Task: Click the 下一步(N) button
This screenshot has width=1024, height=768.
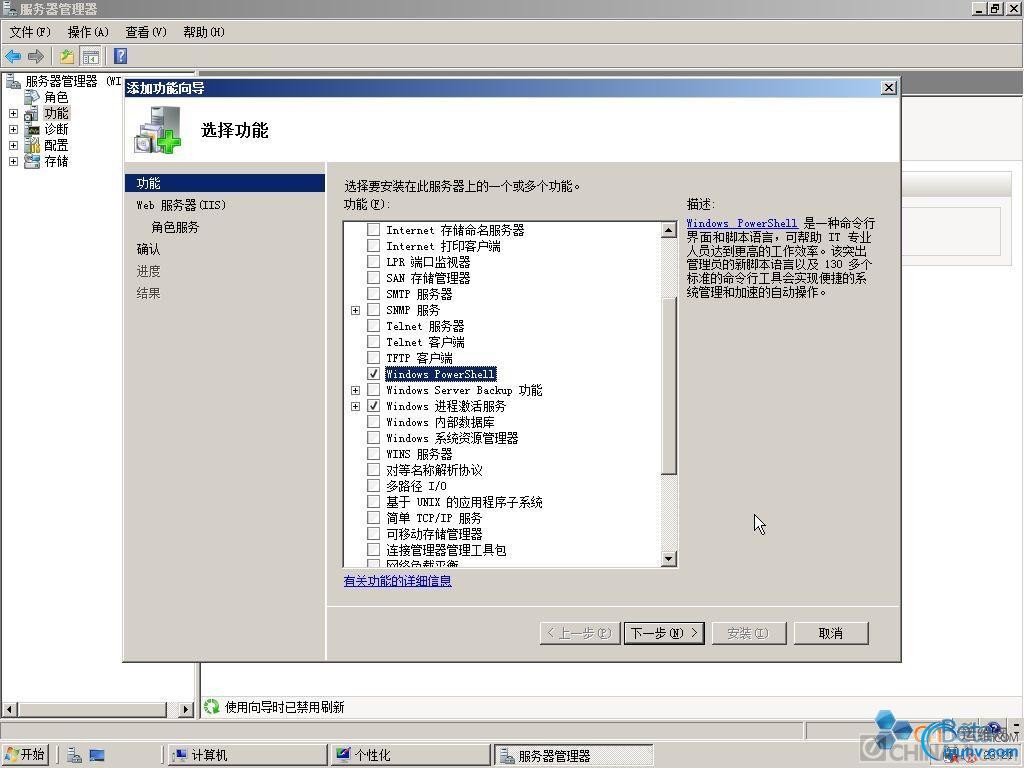Action: 664,633
